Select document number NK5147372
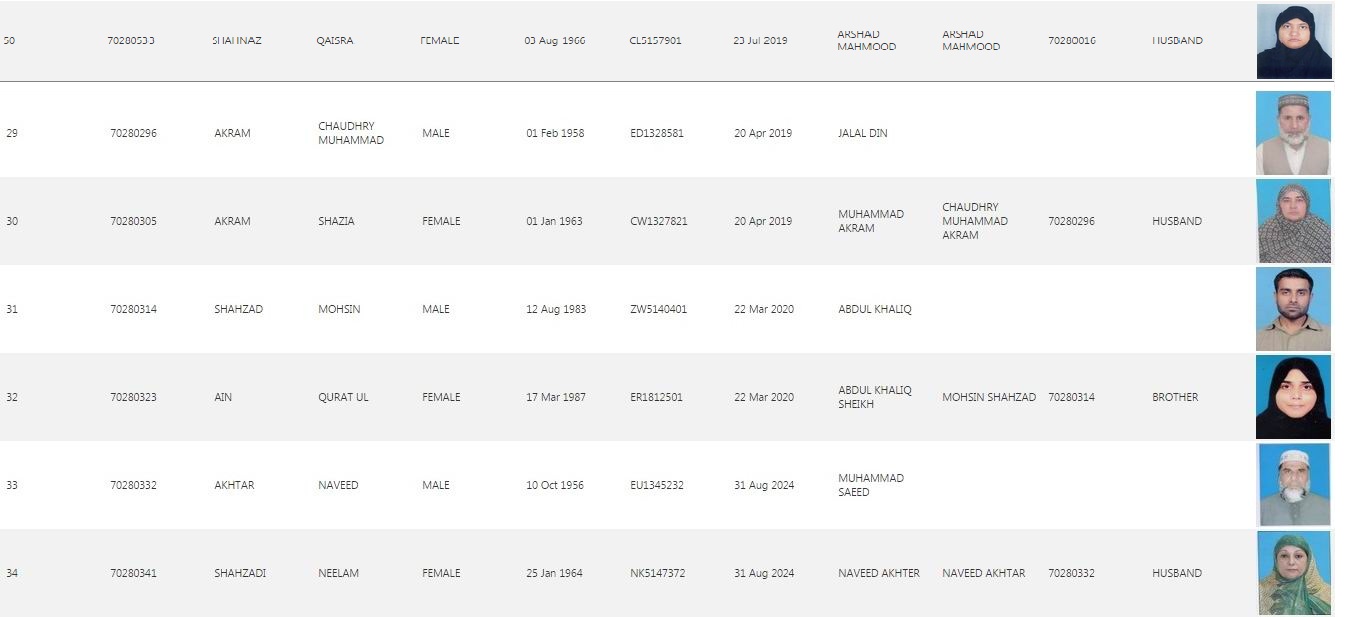Image resolution: width=1350 pixels, height=617 pixels. point(657,573)
